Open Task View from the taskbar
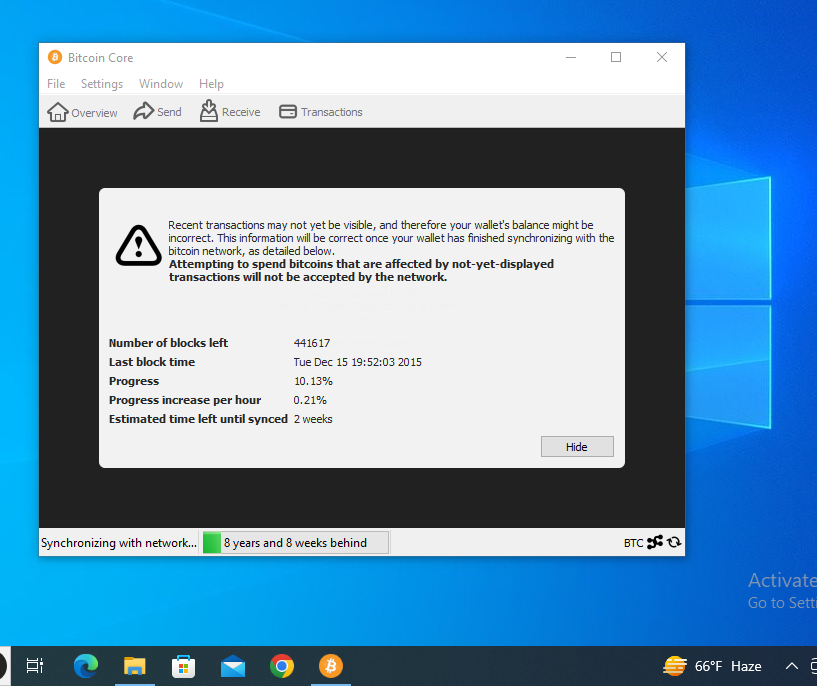 [x=35, y=666]
